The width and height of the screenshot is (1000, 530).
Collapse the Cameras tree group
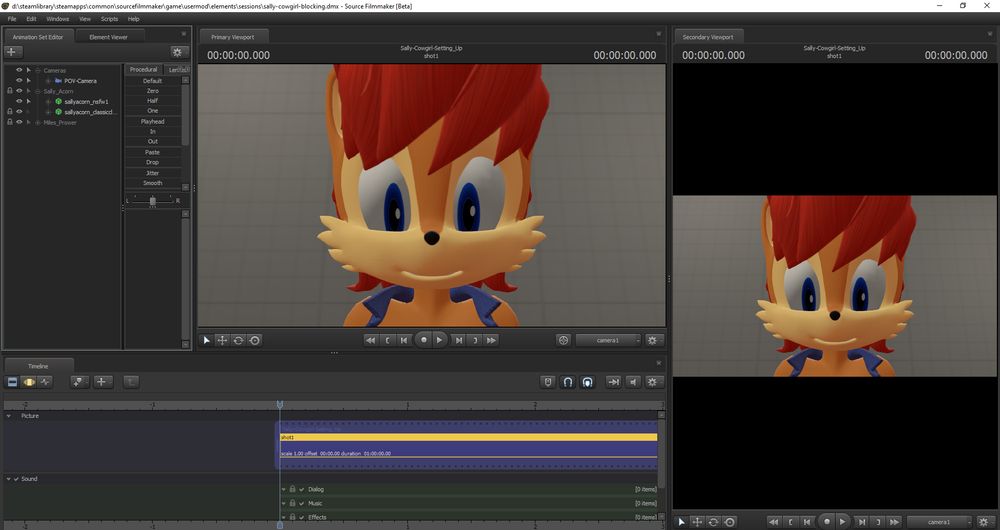(x=38, y=70)
